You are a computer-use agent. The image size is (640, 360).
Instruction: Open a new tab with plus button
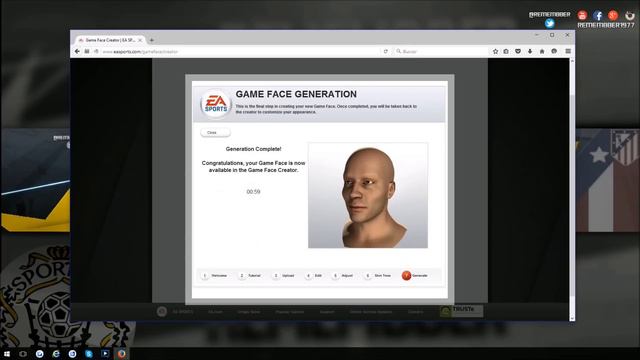(152, 40)
